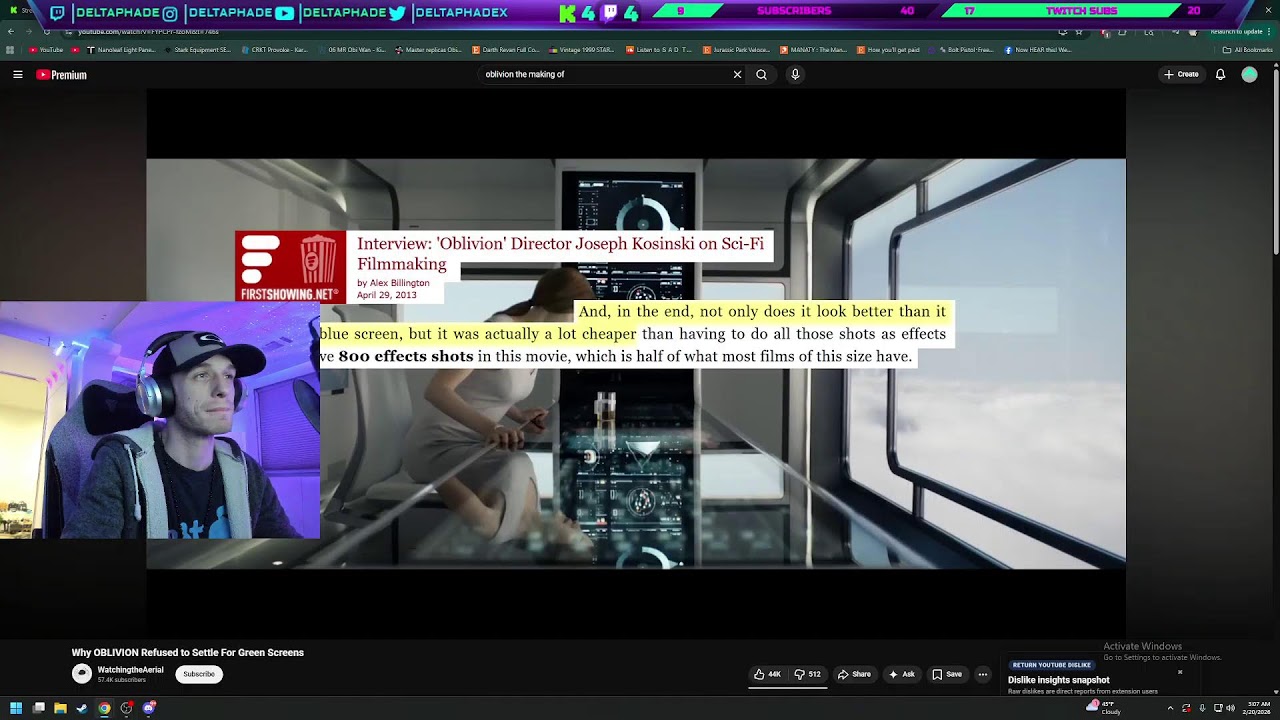Viewport: 1280px width, 720px height.
Task: Click the browser address bar URL
Action: pos(149,32)
